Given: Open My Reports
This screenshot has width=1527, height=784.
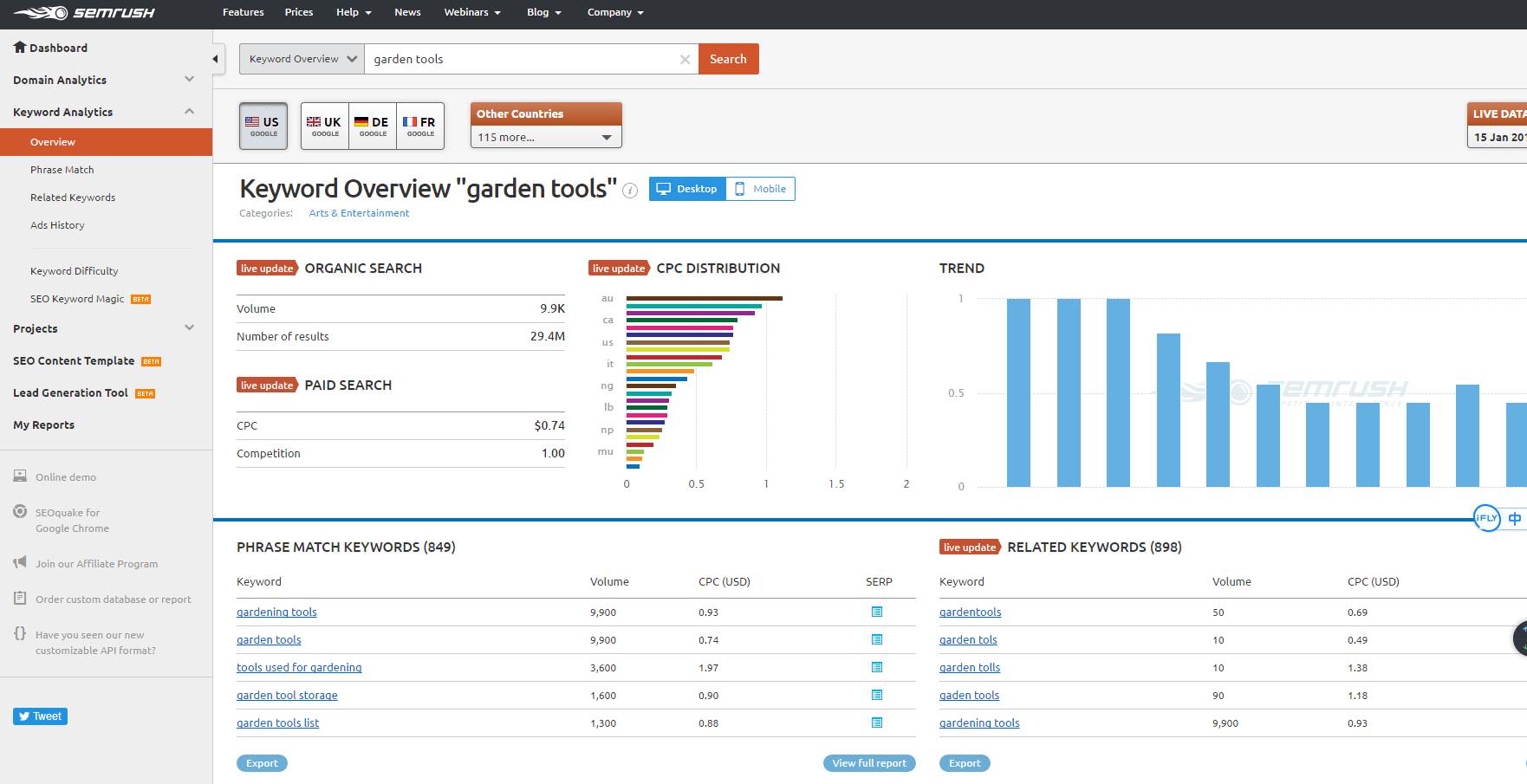Looking at the screenshot, I should coord(43,425).
